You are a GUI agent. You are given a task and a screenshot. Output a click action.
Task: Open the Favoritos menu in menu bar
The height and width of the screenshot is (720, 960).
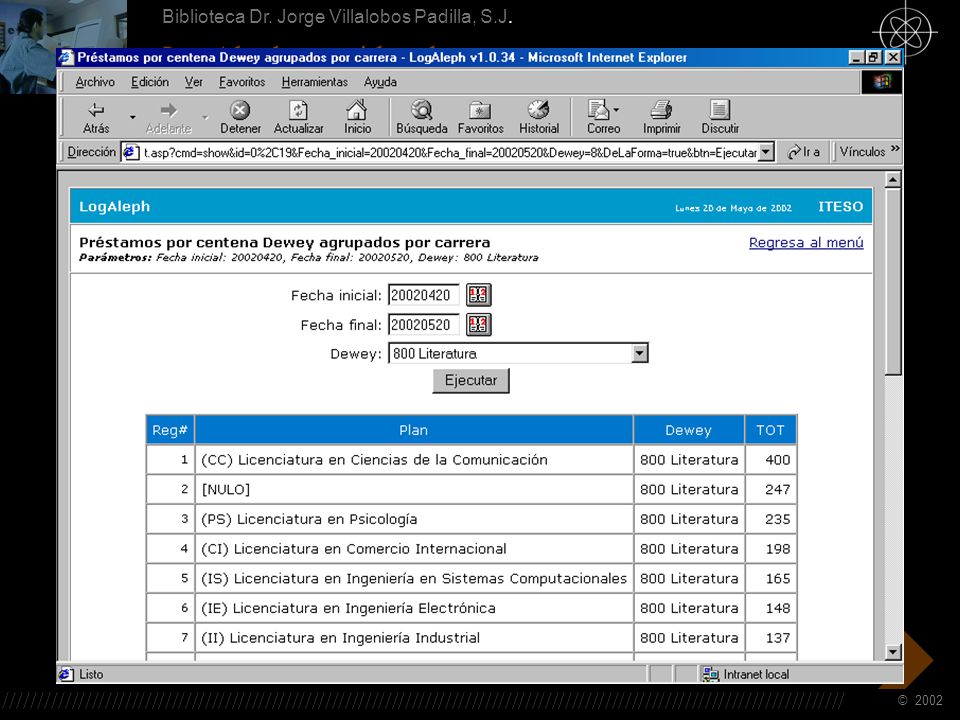(242, 82)
